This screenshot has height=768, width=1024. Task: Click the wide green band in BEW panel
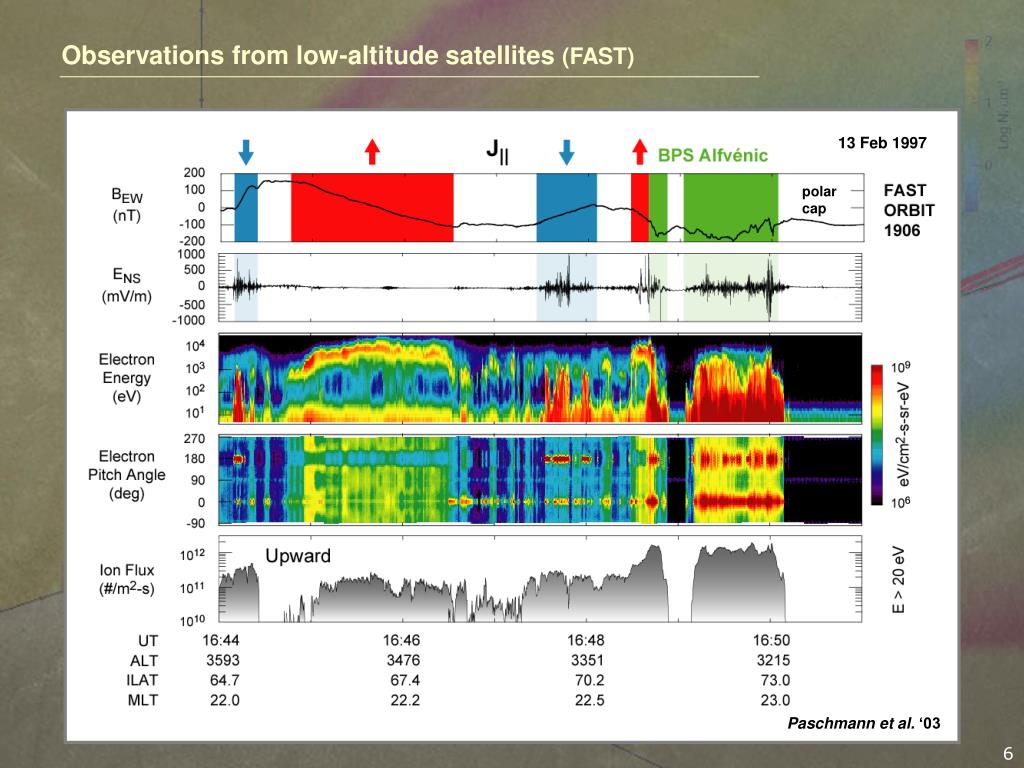click(731, 208)
